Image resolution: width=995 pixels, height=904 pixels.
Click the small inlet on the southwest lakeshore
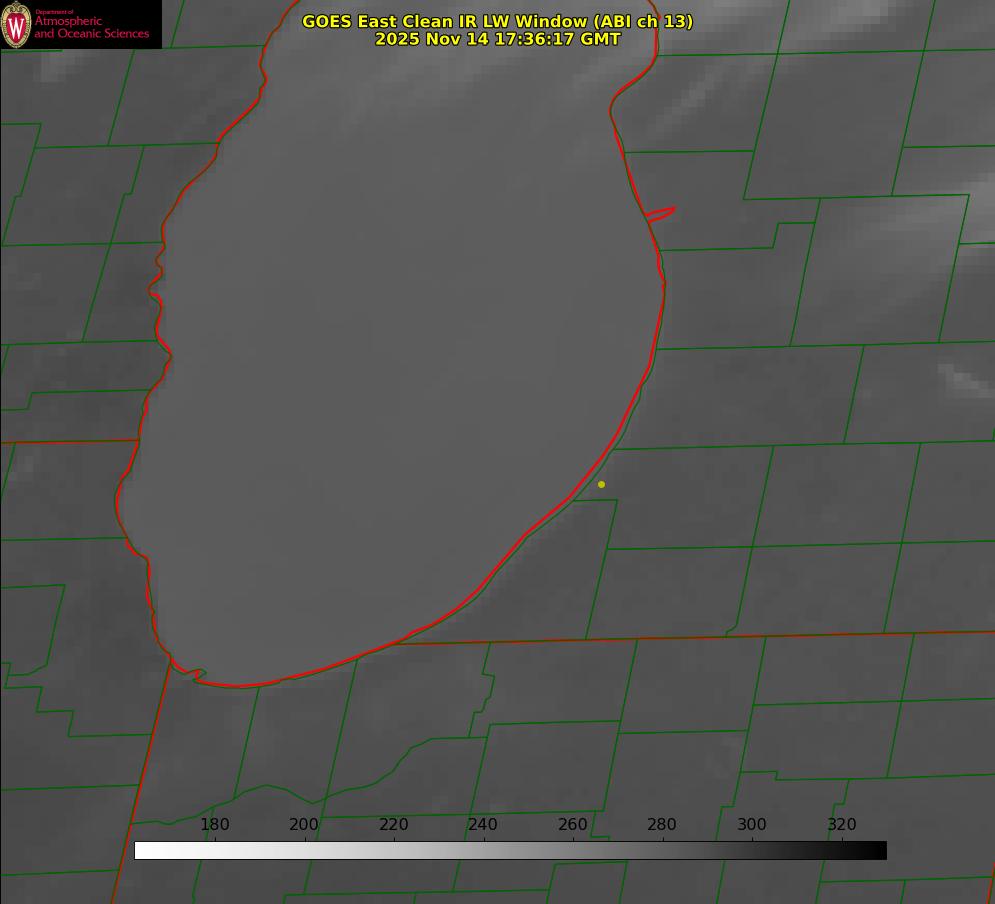[x=196, y=674]
